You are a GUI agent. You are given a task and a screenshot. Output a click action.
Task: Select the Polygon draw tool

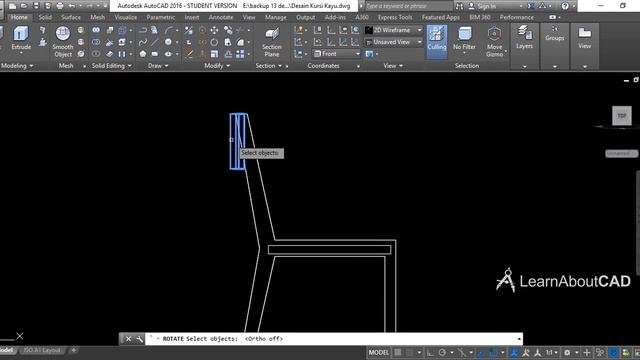(142, 54)
